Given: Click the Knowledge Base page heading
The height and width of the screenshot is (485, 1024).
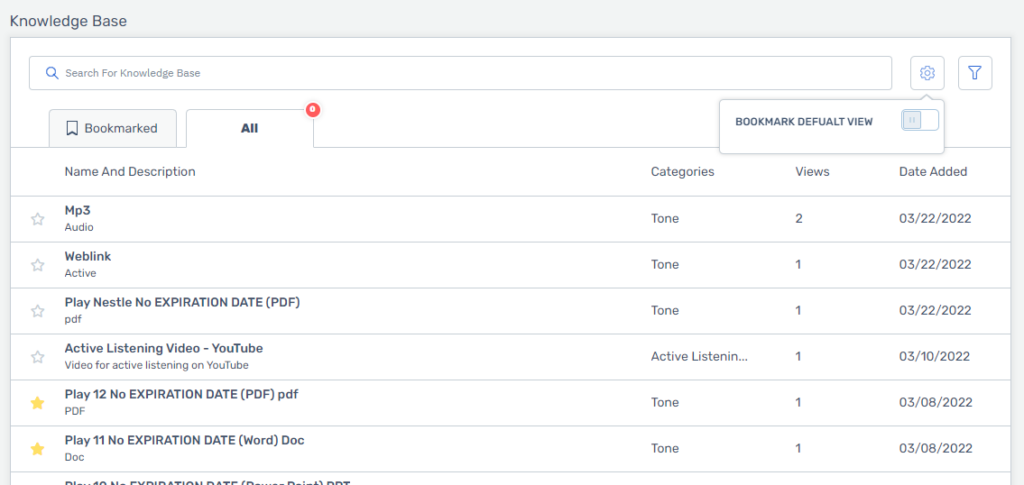Looking at the screenshot, I should coord(68,21).
